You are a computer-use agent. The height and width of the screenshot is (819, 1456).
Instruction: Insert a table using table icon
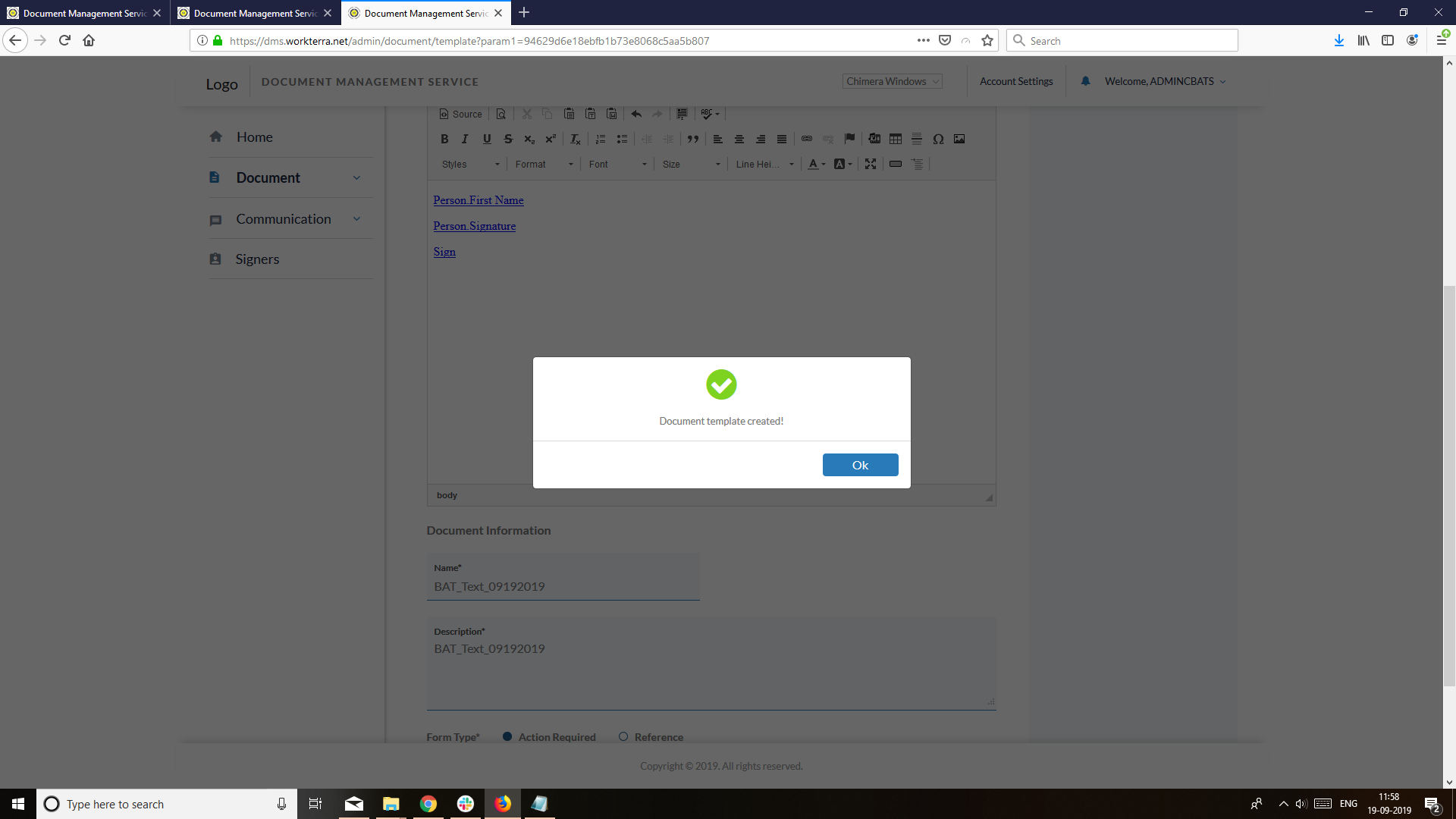(896, 139)
